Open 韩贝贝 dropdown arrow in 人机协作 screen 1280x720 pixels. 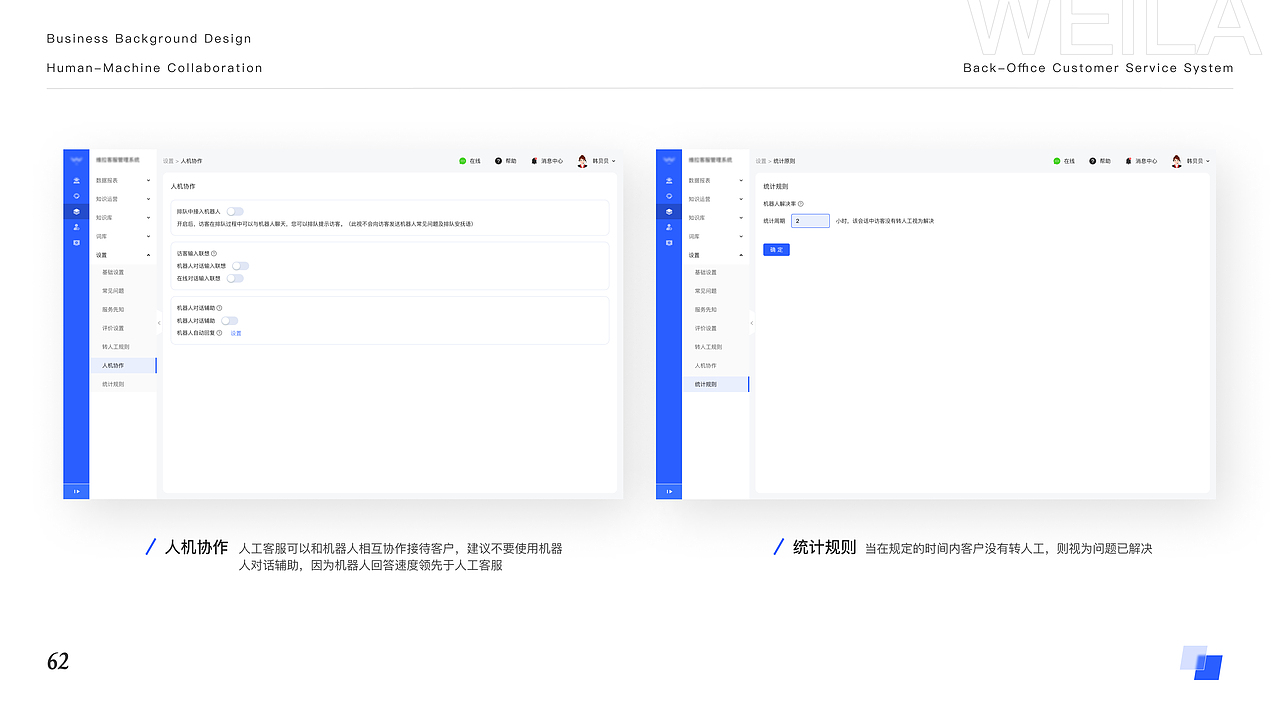613,161
